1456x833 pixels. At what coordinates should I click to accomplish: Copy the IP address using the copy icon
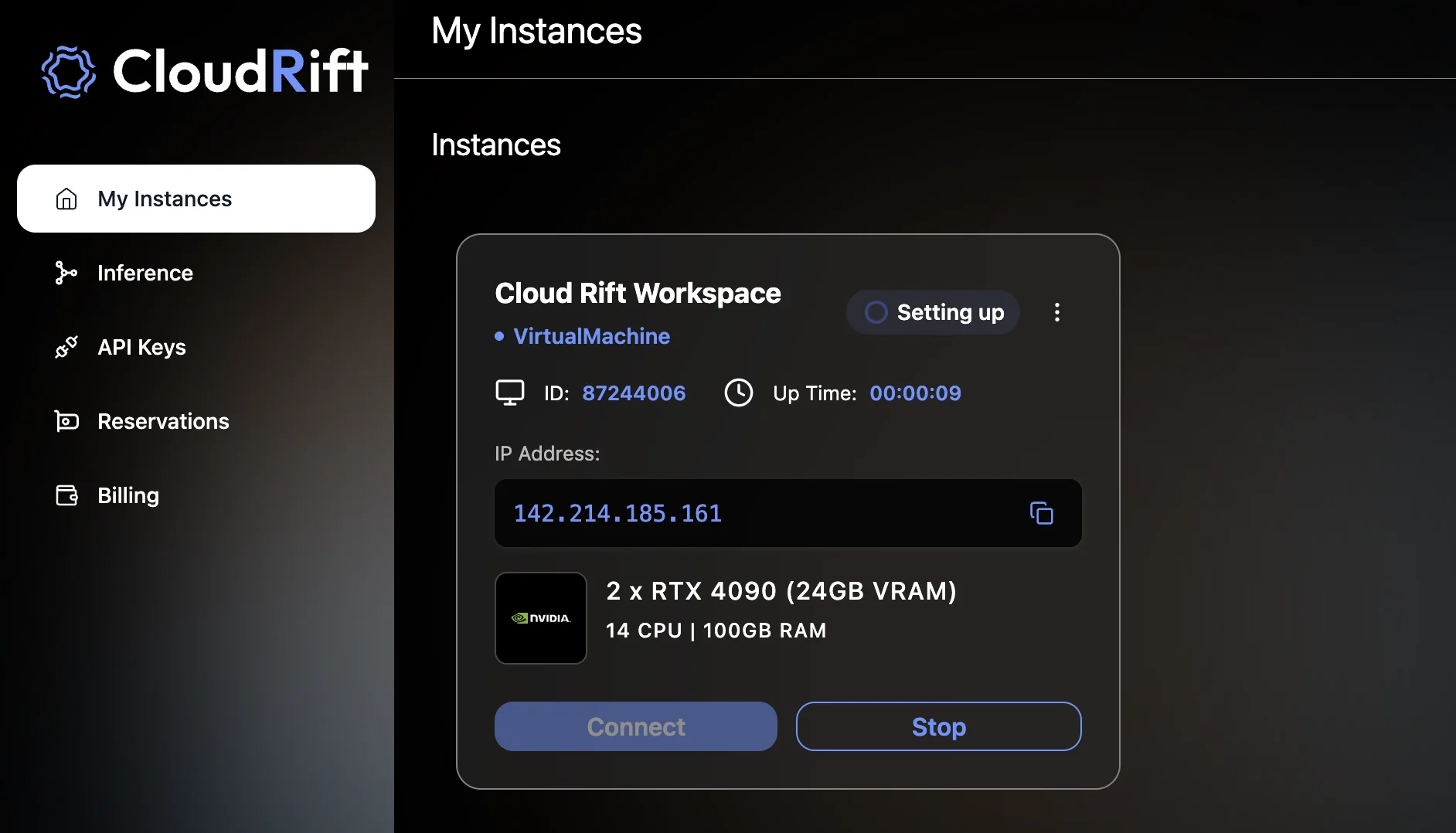(1042, 513)
